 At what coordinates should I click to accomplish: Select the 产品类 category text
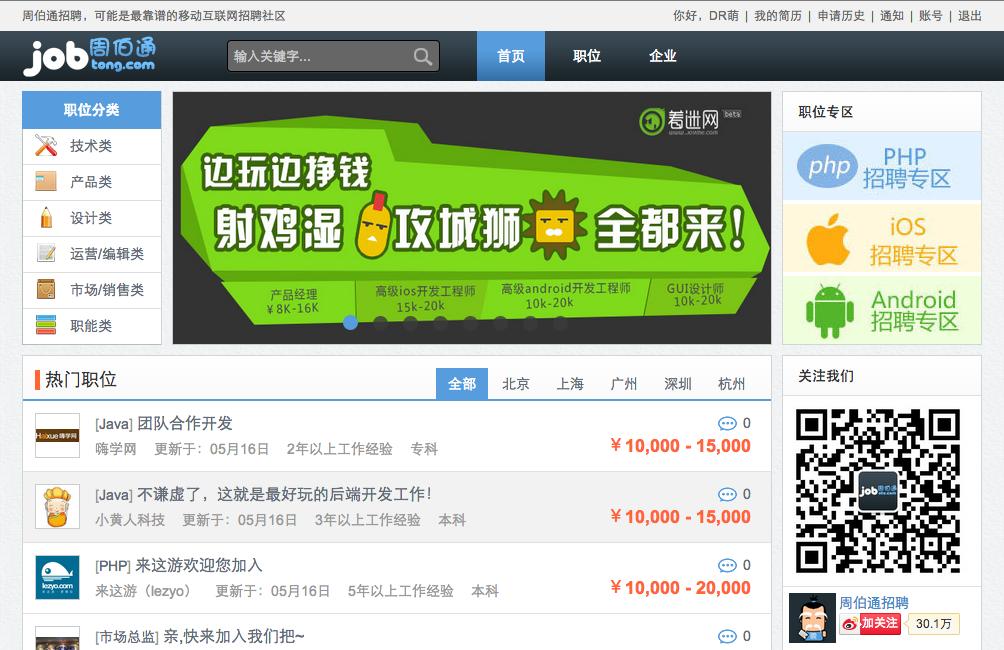tap(91, 182)
